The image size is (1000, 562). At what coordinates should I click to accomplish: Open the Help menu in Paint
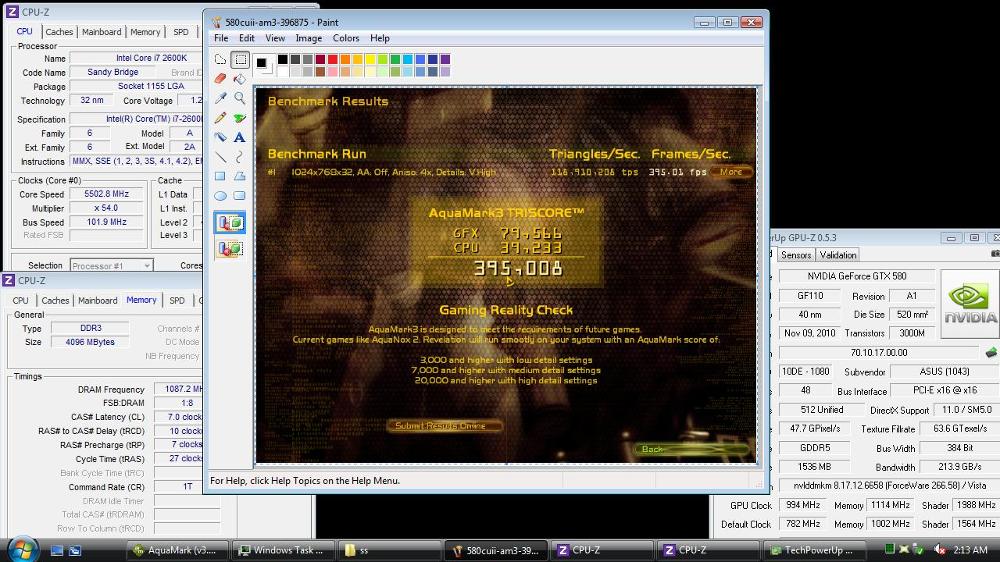coord(379,38)
